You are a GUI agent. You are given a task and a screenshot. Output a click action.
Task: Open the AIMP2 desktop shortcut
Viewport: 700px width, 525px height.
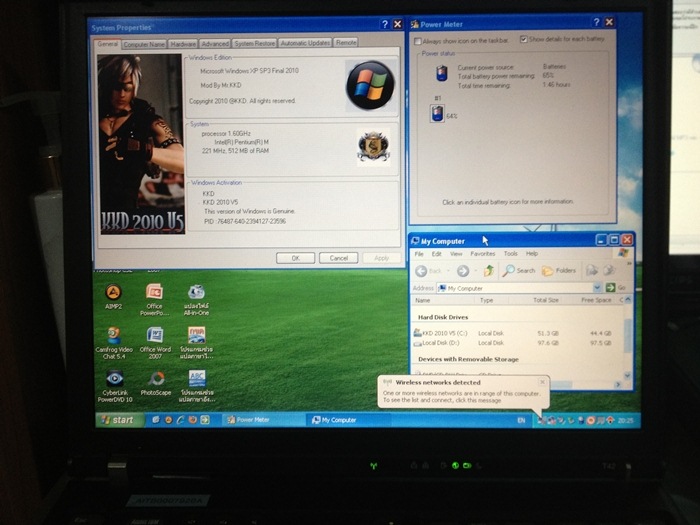(x=114, y=293)
